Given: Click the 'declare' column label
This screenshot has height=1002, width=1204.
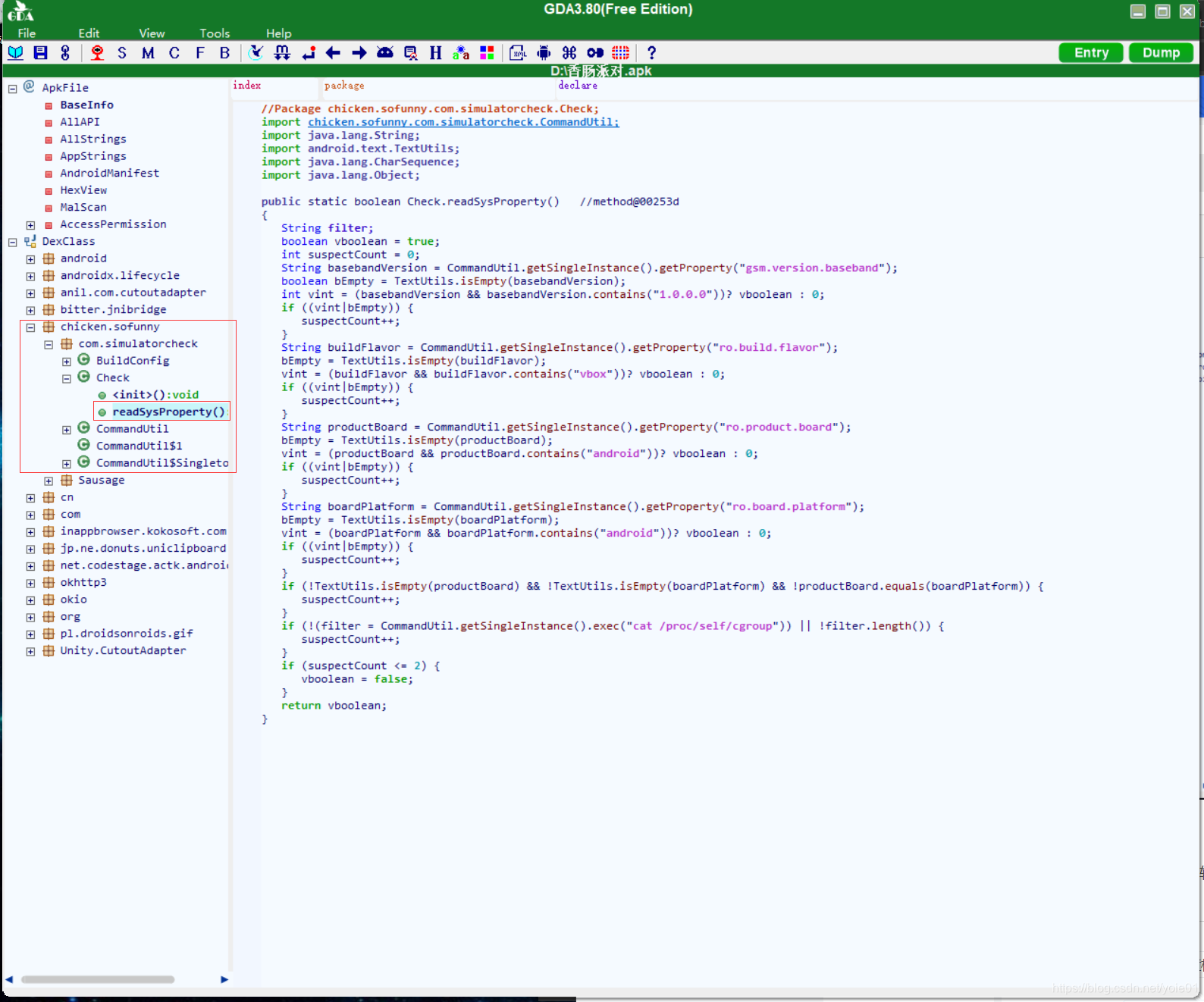Looking at the screenshot, I should 578,86.
